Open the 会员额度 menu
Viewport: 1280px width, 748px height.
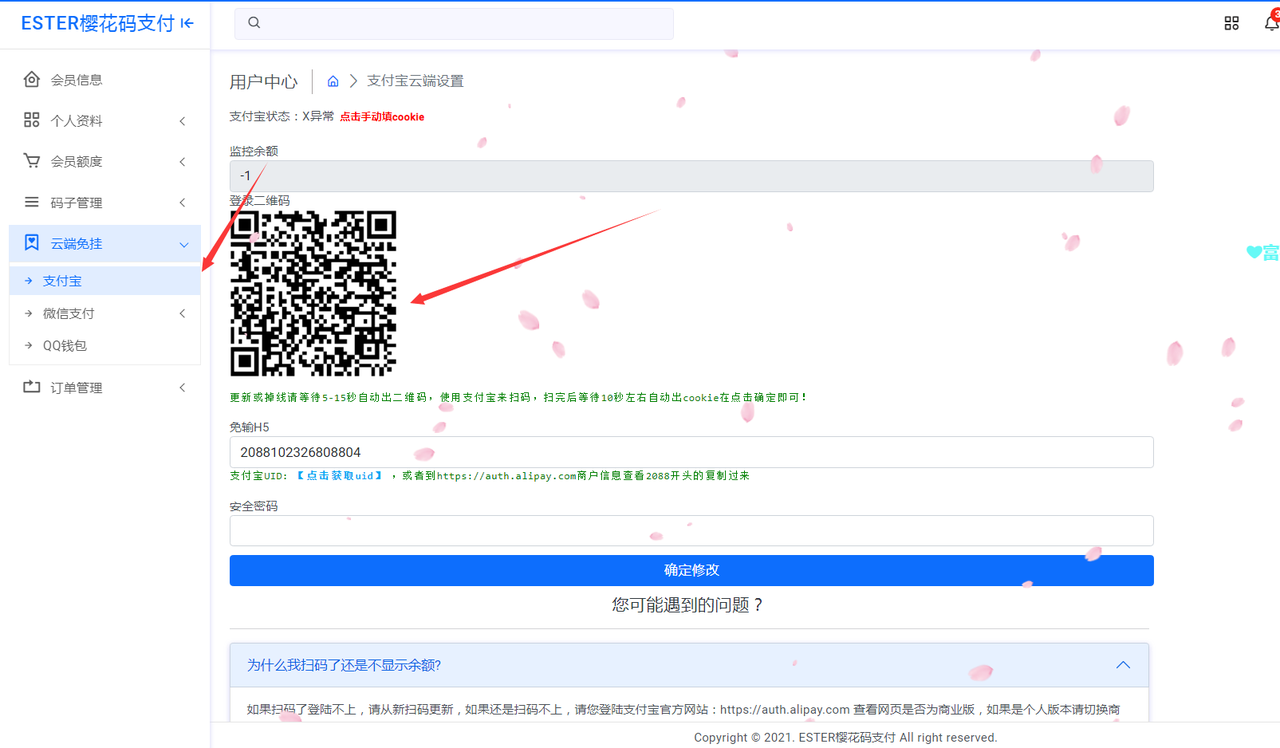pyautogui.click(x=105, y=161)
